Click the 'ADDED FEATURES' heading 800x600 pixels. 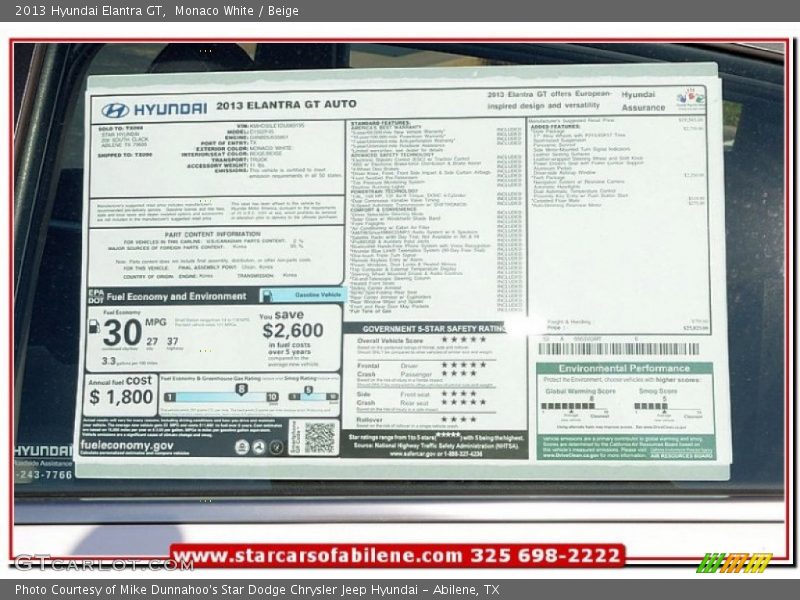(555, 127)
